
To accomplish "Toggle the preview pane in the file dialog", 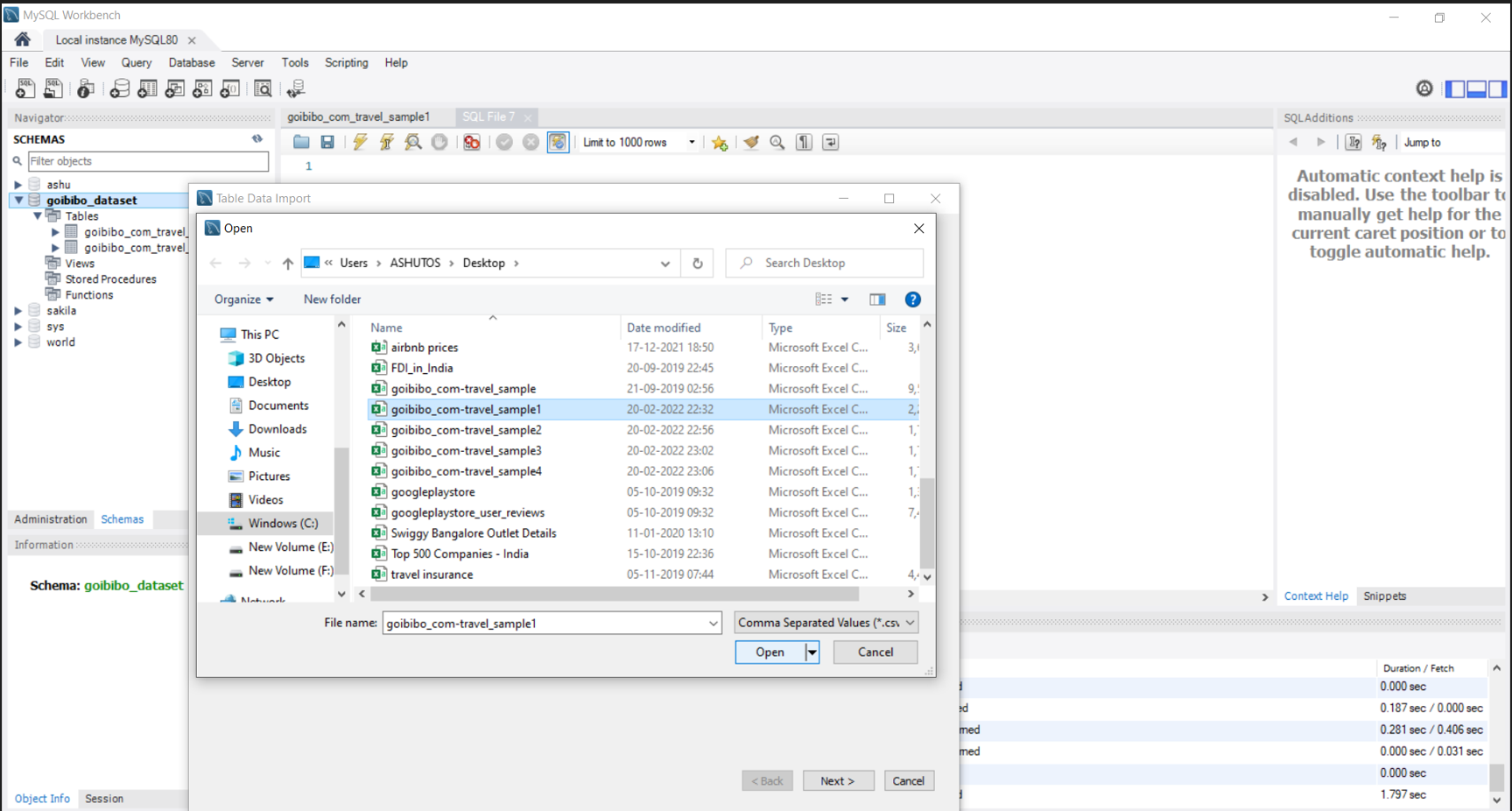I will click(x=877, y=299).
